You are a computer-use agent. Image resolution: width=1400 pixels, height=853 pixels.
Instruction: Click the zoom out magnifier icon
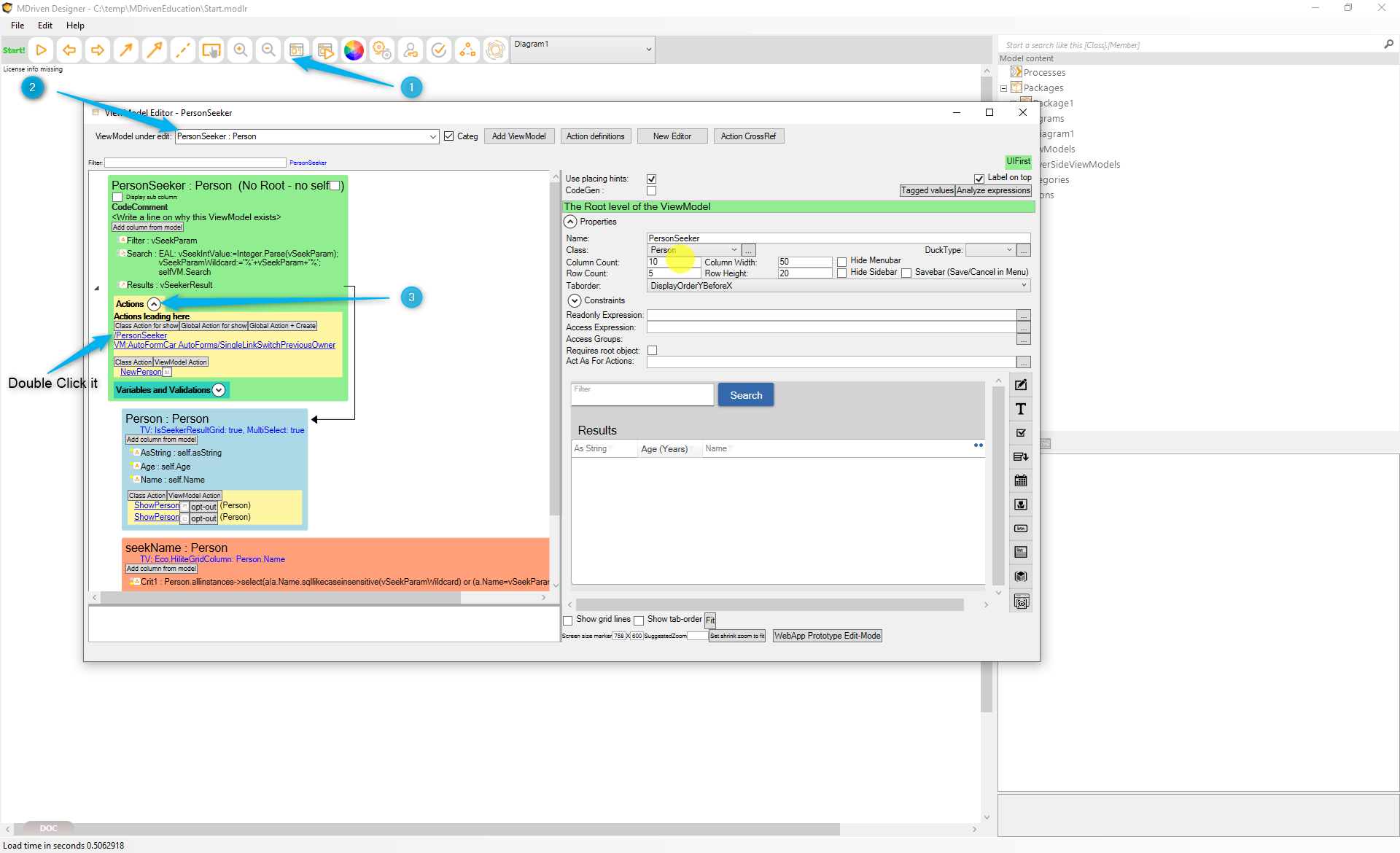(268, 50)
